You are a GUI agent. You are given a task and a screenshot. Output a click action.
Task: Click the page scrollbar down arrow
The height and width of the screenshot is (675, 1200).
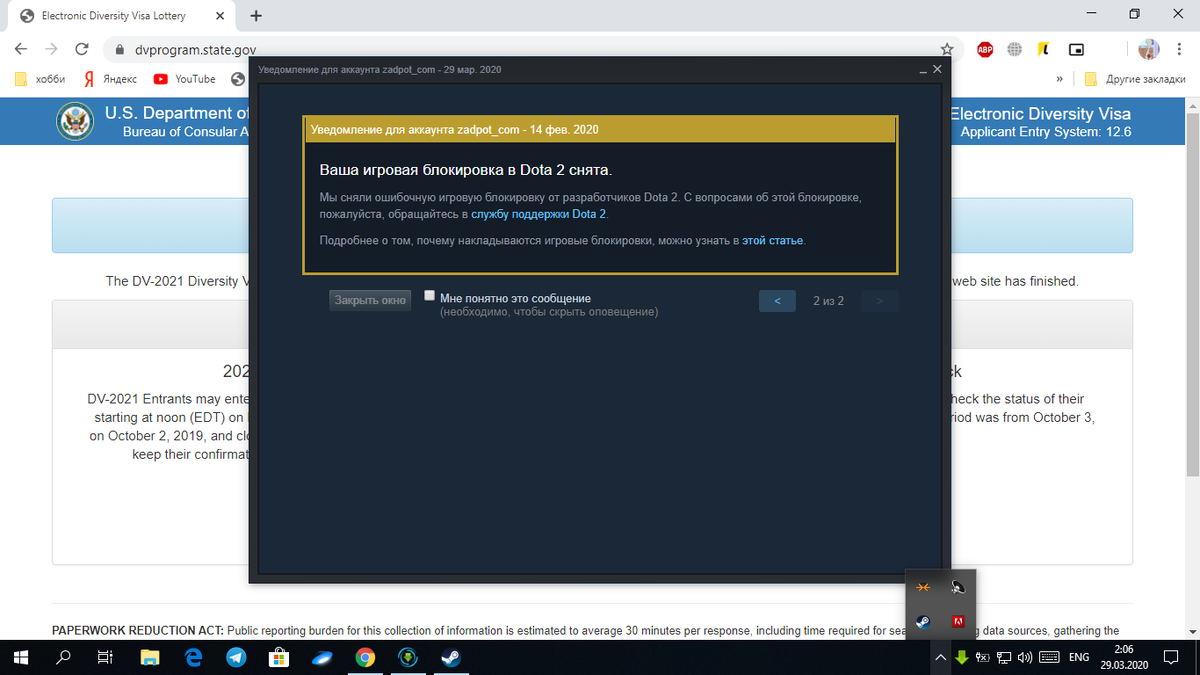[x=1191, y=631]
